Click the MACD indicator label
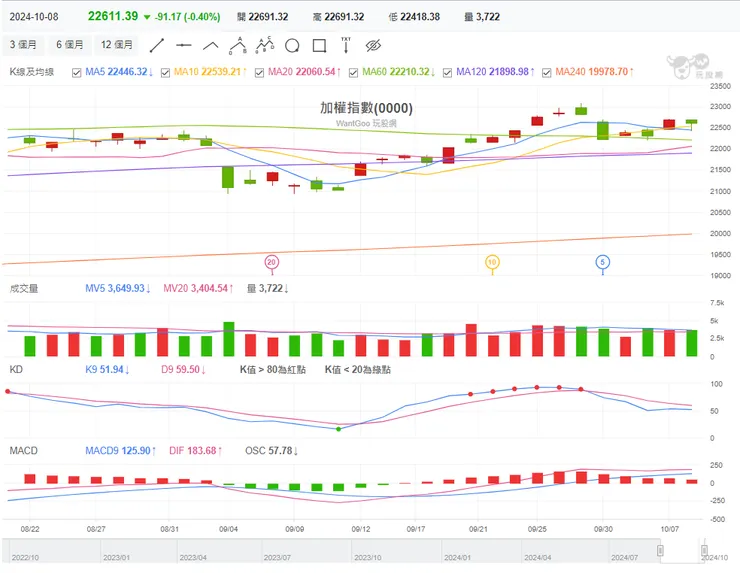Viewport: 740px width, 573px height. click(x=24, y=450)
